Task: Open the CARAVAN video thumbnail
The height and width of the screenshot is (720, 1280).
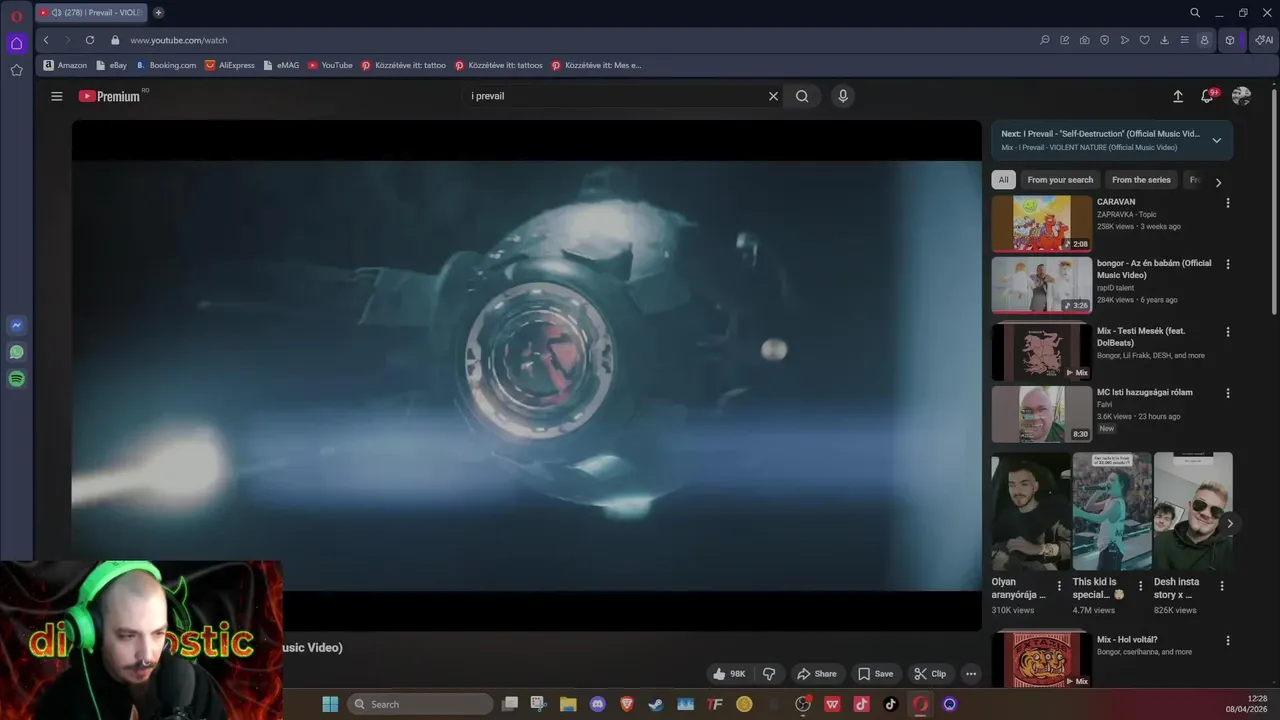Action: [1041, 223]
